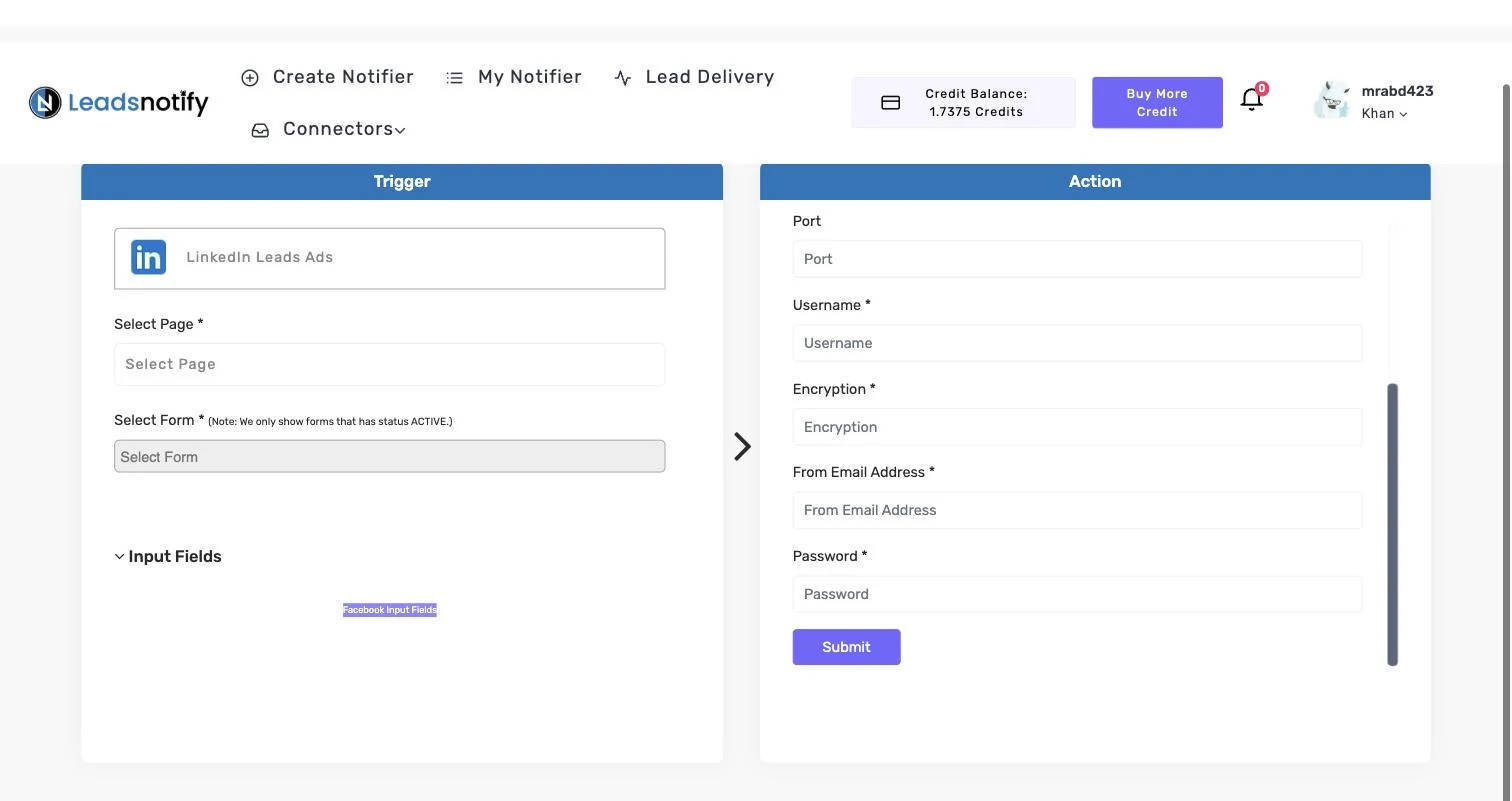Submit the Action form

(x=846, y=647)
